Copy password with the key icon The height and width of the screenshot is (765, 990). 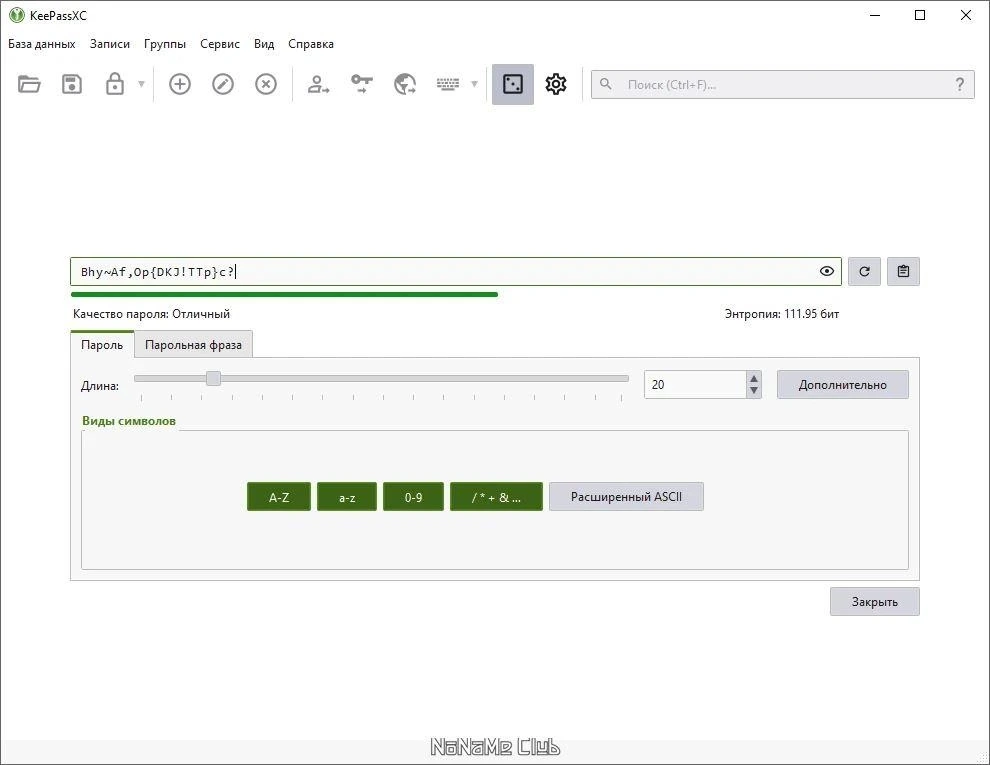pyautogui.click(x=362, y=84)
